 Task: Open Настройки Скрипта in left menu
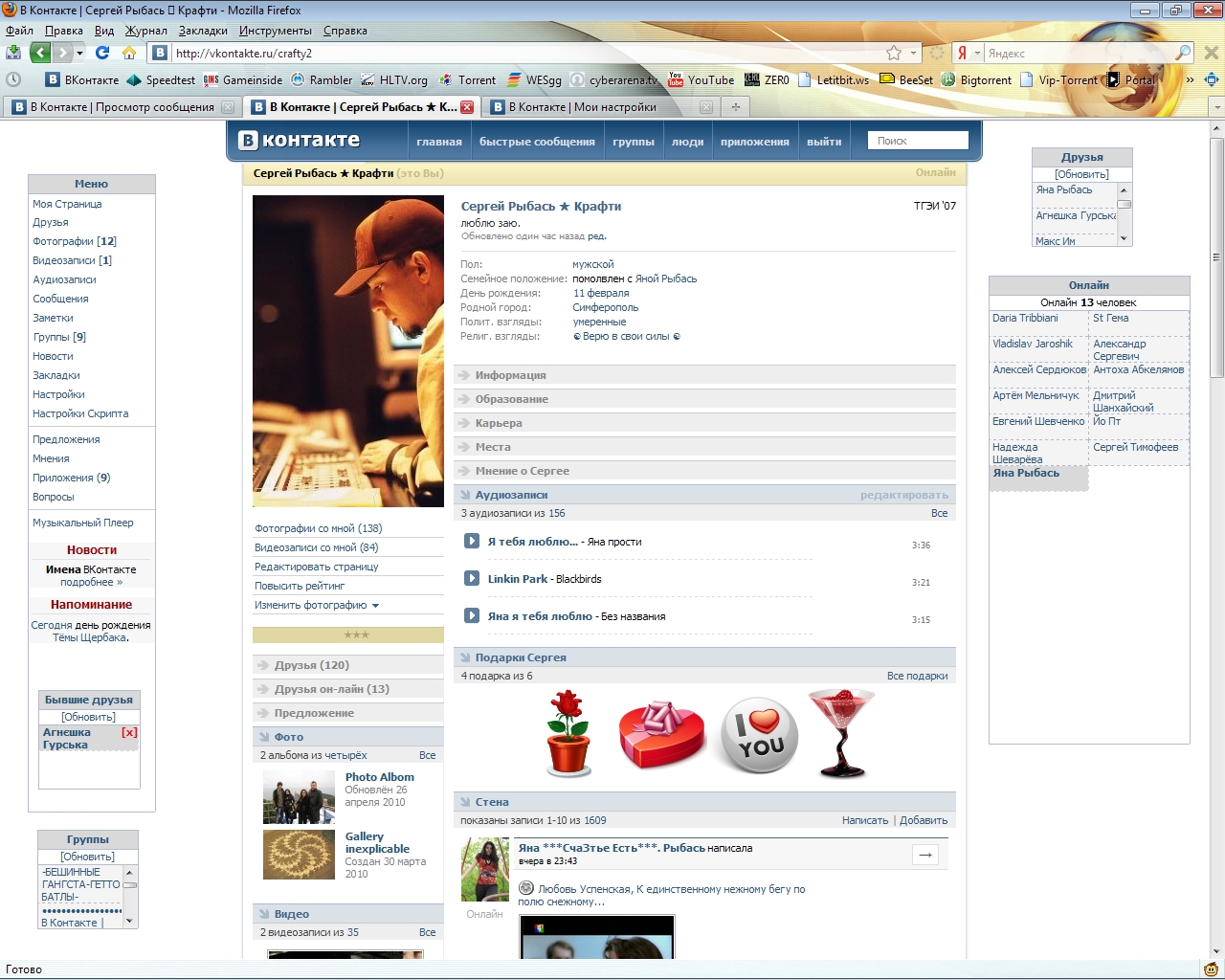[80, 413]
